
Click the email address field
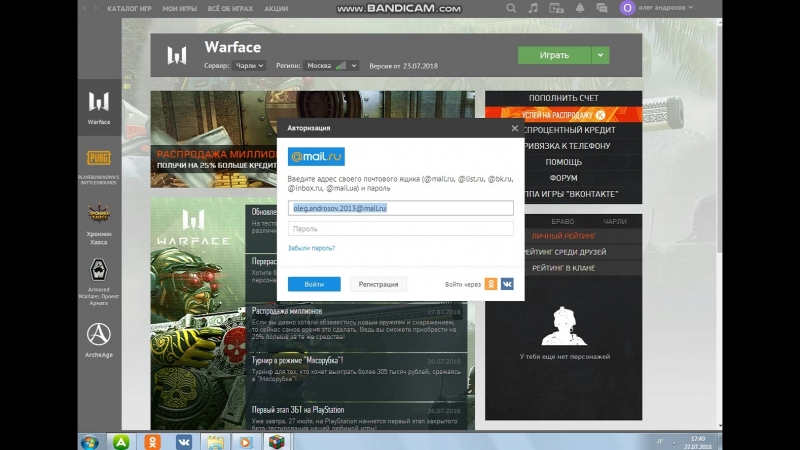click(x=401, y=208)
